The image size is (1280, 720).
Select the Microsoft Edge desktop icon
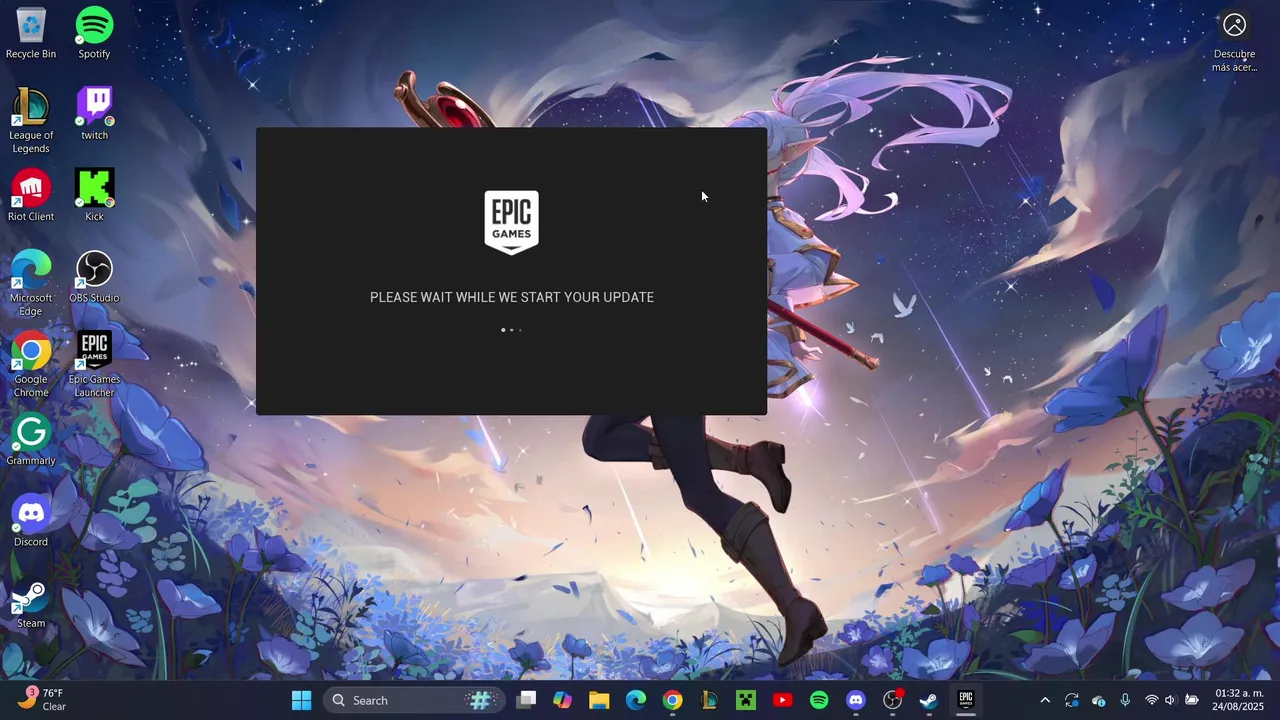pos(31,284)
